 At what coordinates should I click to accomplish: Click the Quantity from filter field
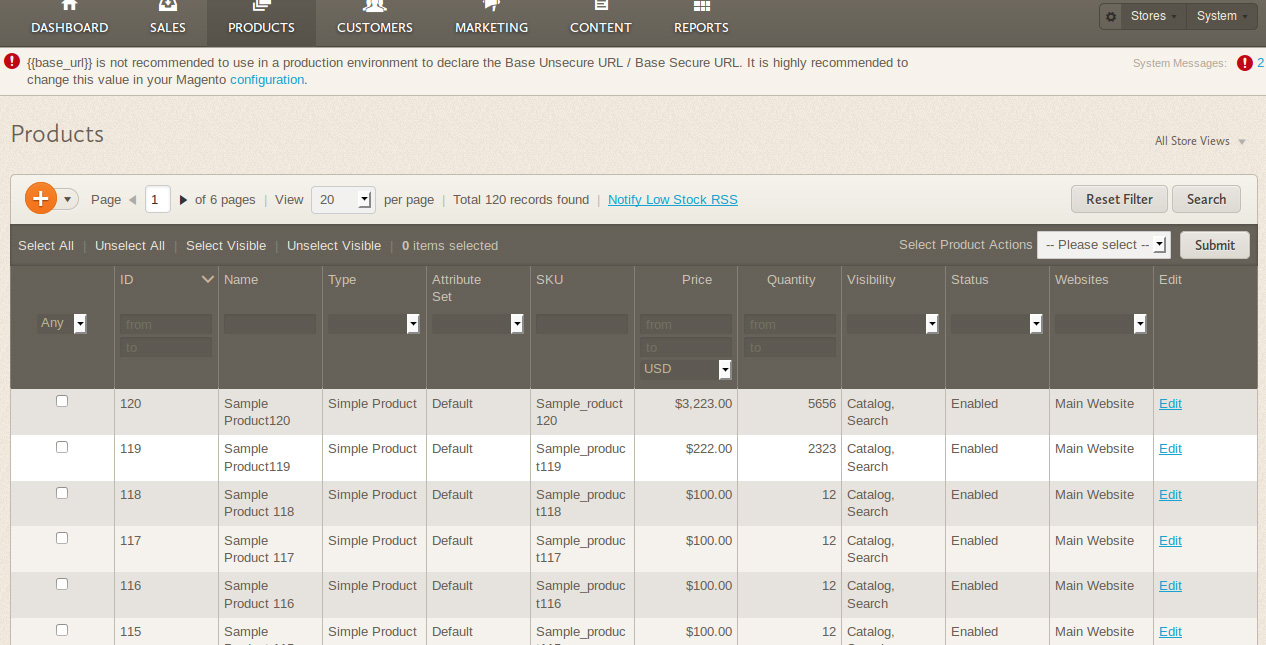[790, 324]
